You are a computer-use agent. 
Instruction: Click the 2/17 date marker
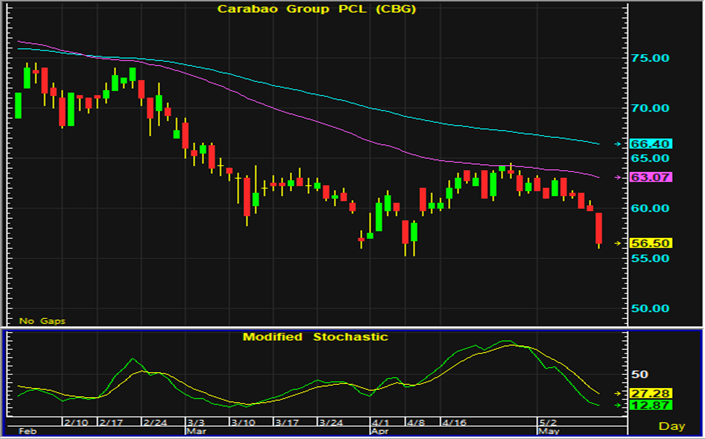click(x=110, y=423)
